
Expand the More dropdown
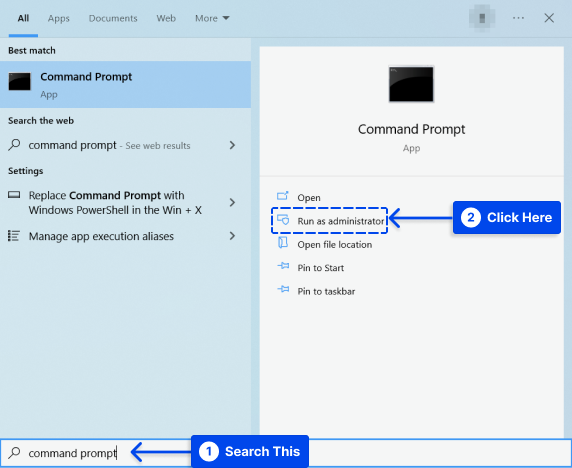212,18
